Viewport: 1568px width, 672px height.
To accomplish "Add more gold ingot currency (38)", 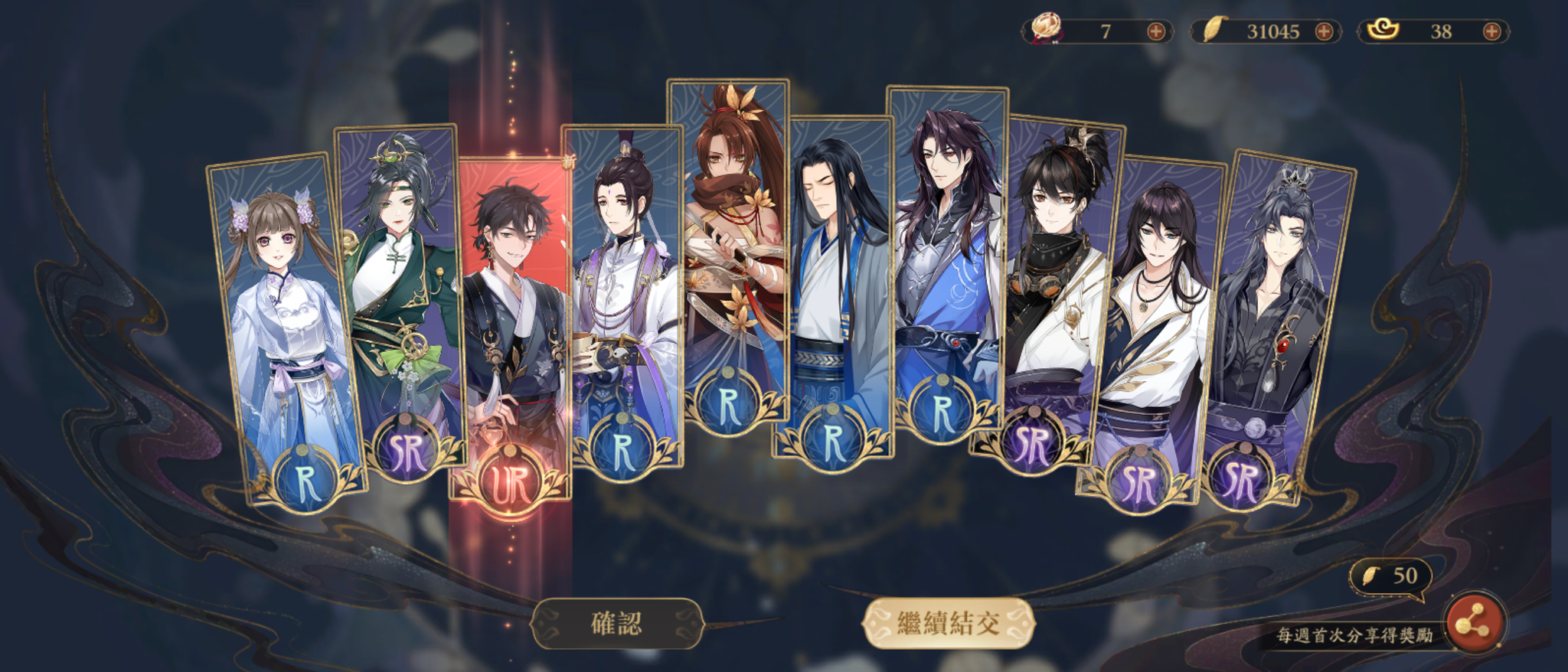I will [x=1491, y=31].
